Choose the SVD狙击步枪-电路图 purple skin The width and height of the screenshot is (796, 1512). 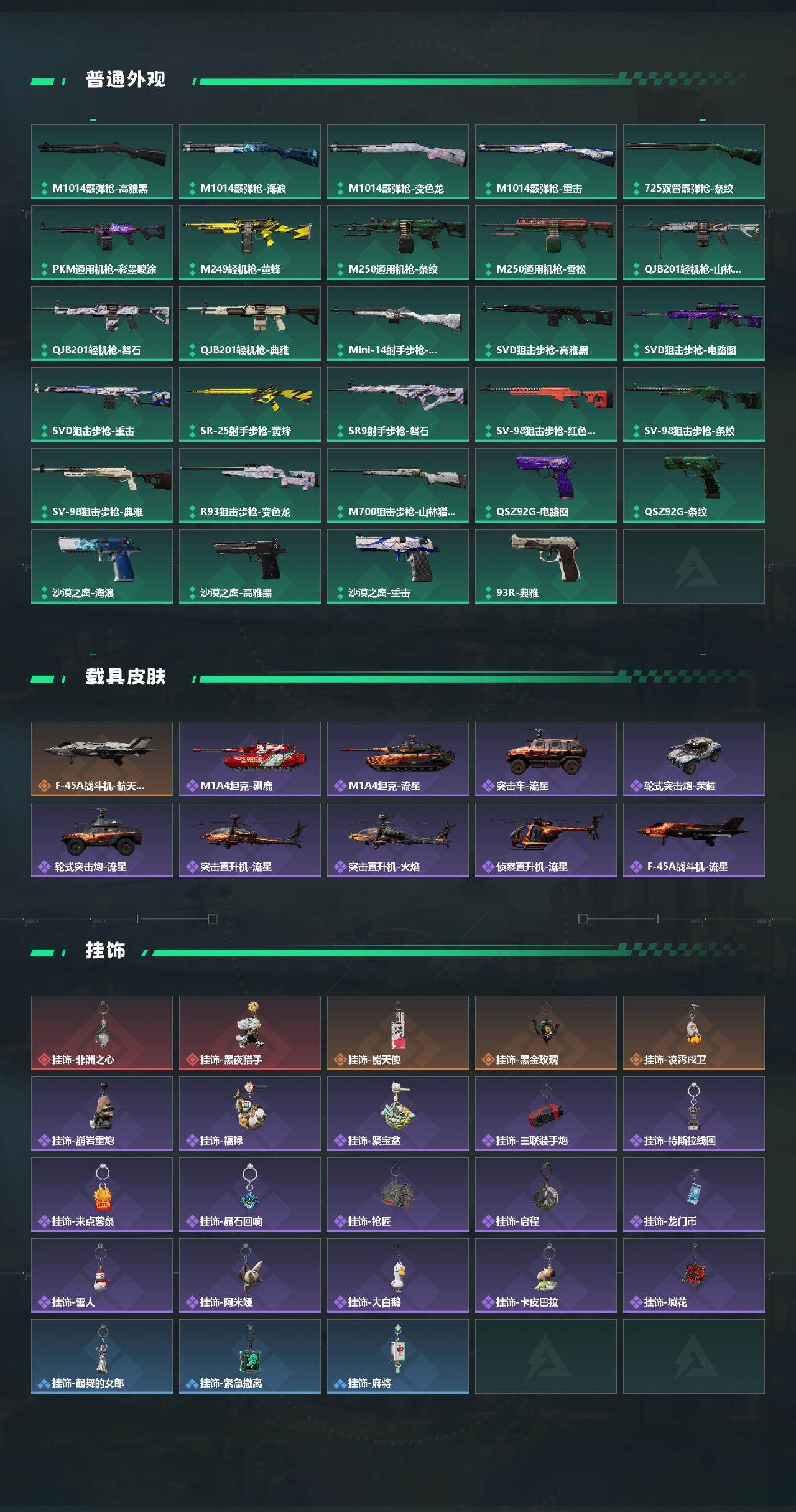point(694,324)
